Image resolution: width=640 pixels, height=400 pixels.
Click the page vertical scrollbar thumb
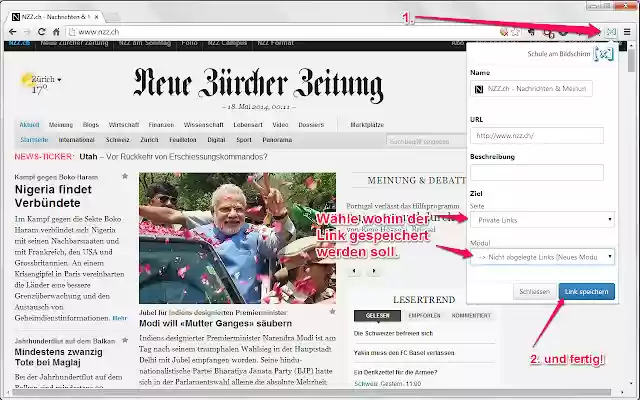tap(631, 61)
